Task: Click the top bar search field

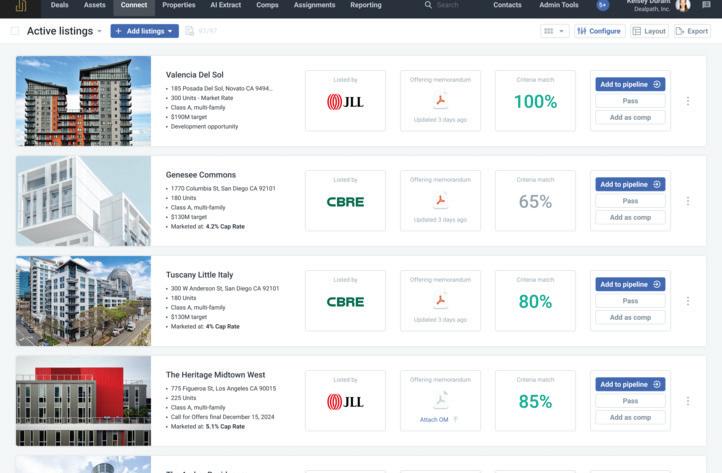Action: click(448, 5)
